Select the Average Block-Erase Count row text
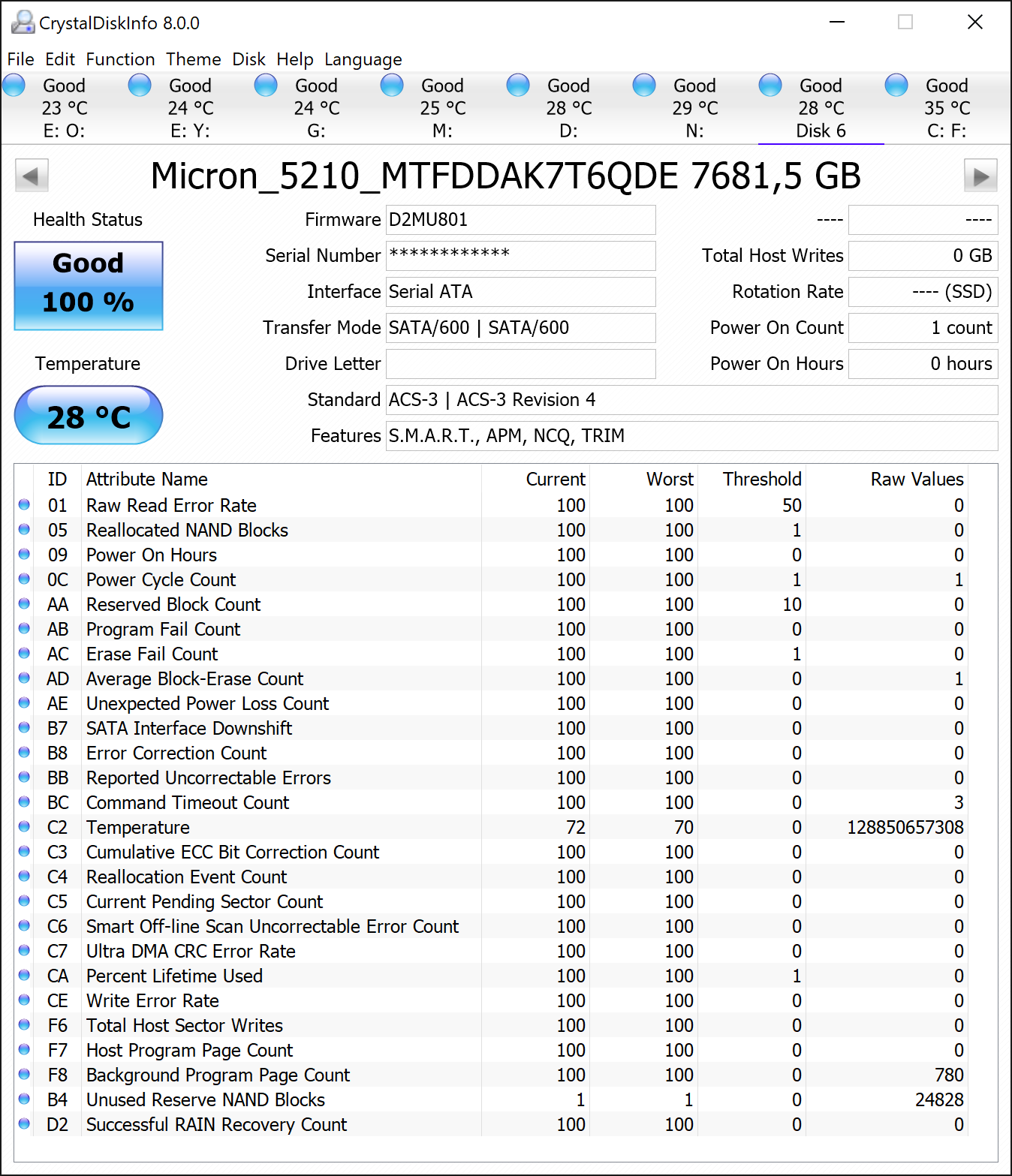 tap(194, 679)
